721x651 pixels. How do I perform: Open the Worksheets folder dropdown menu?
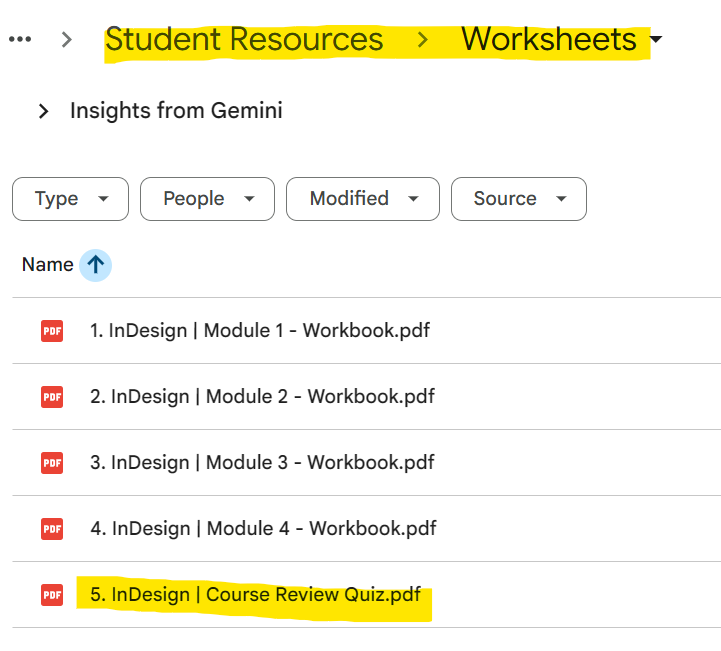(x=656, y=41)
